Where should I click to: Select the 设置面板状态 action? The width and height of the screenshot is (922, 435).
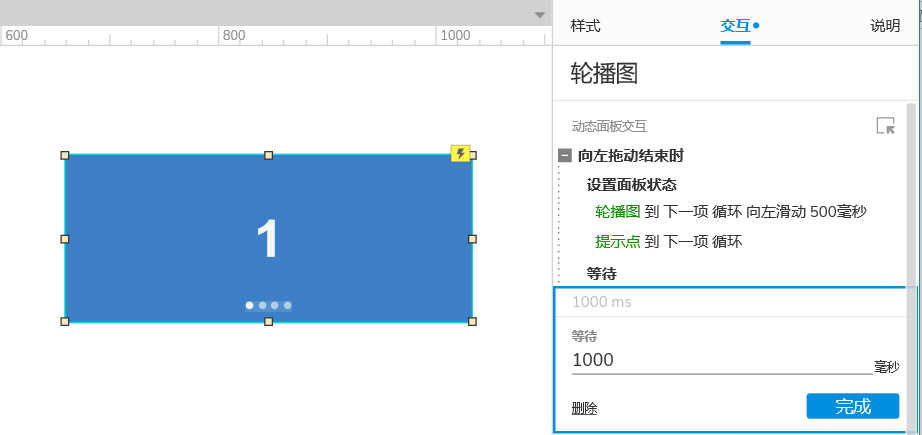[632, 185]
